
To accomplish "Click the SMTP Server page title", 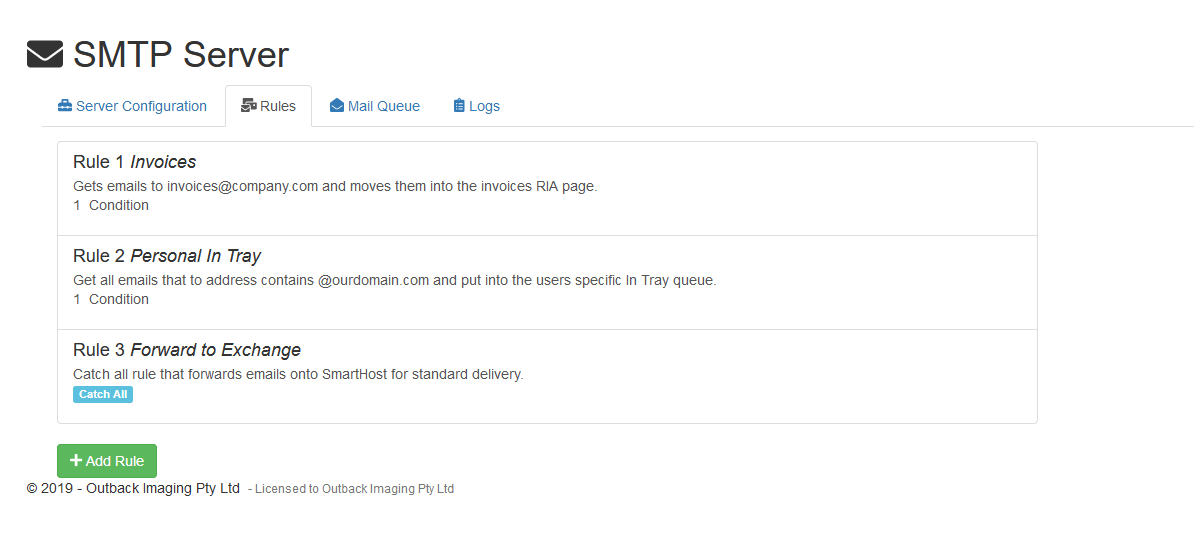I will tap(180, 54).
